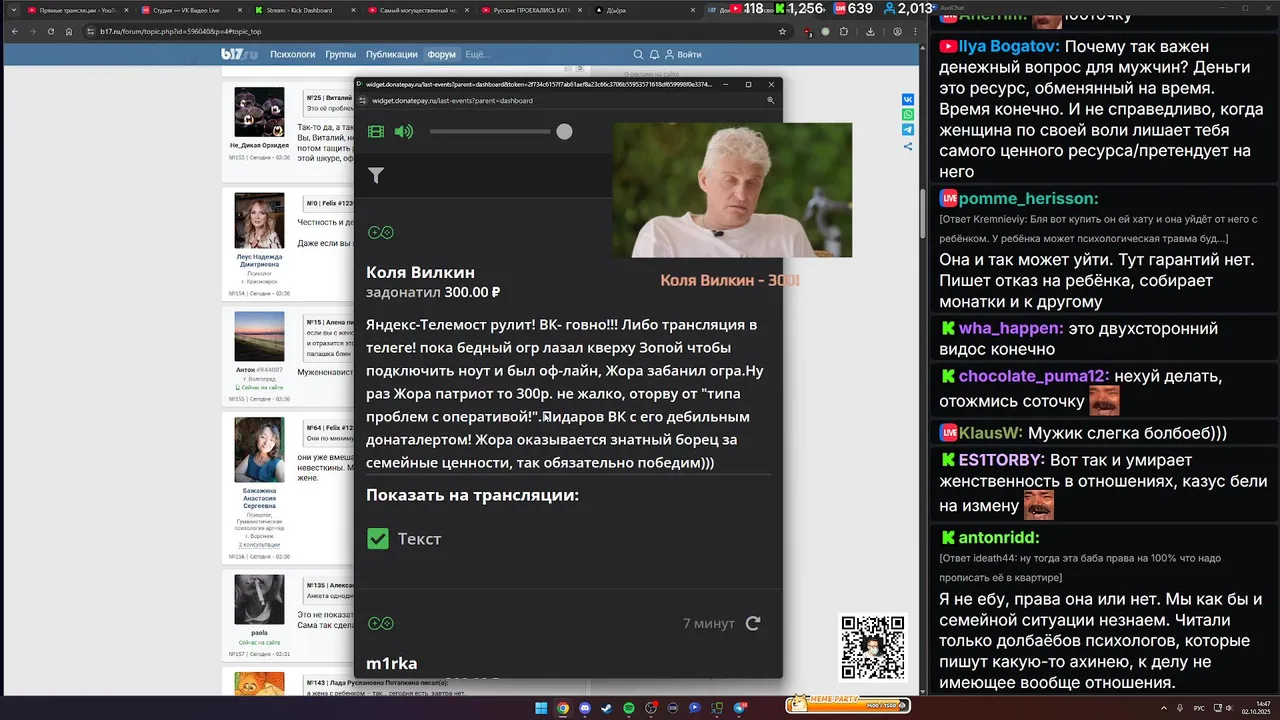Reload the b17.ru page
The width and height of the screenshot is (1280, 720).
[51, 31]
